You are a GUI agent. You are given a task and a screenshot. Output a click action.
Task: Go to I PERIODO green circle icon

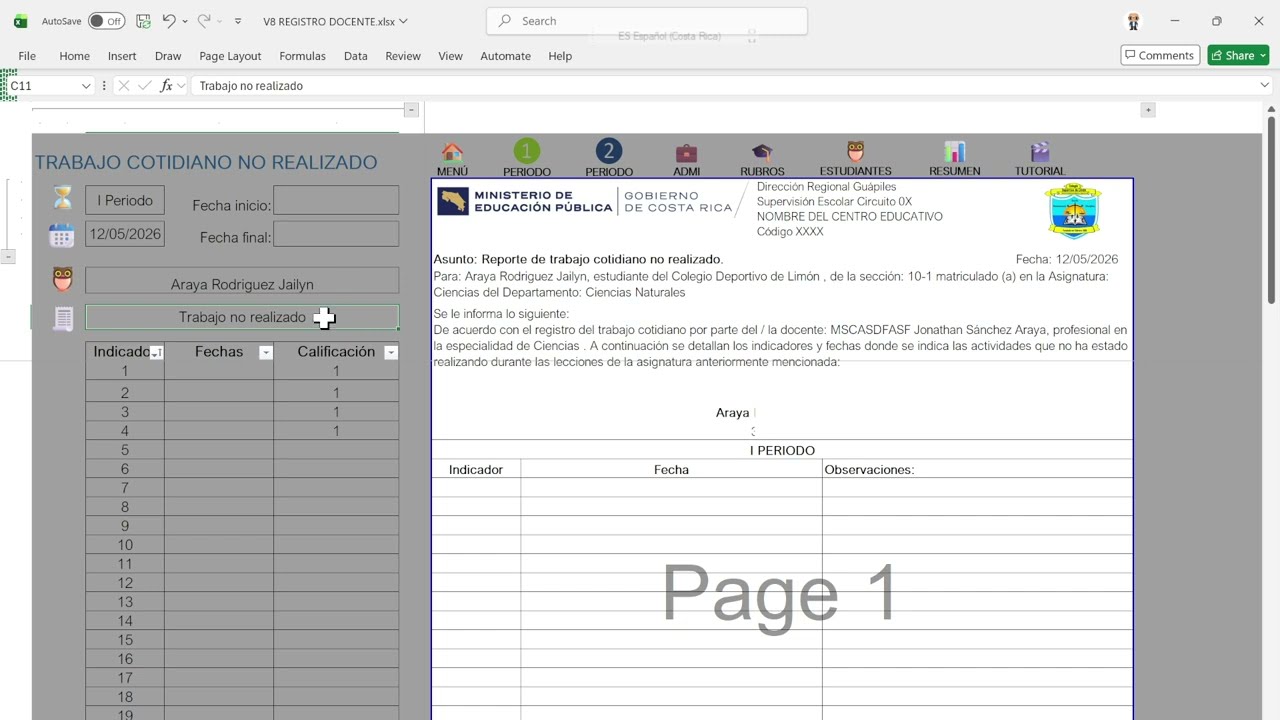(x=527, y=151)
